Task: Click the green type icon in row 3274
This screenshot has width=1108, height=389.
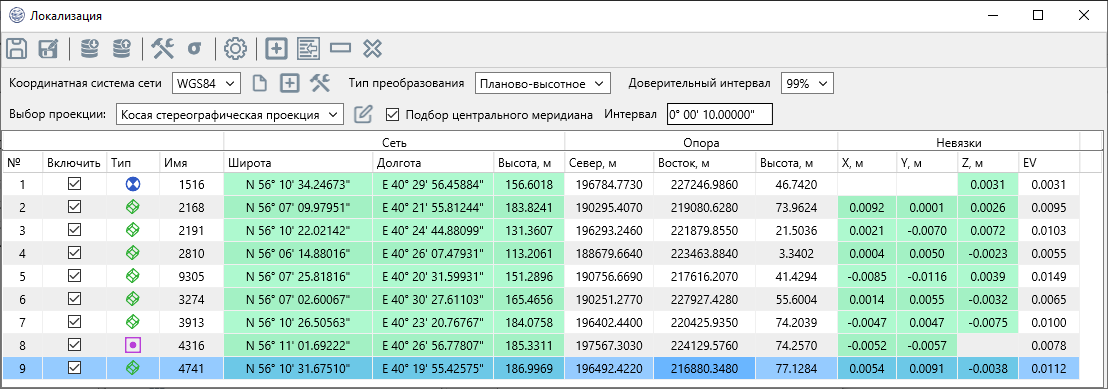Action: (134, 299)
